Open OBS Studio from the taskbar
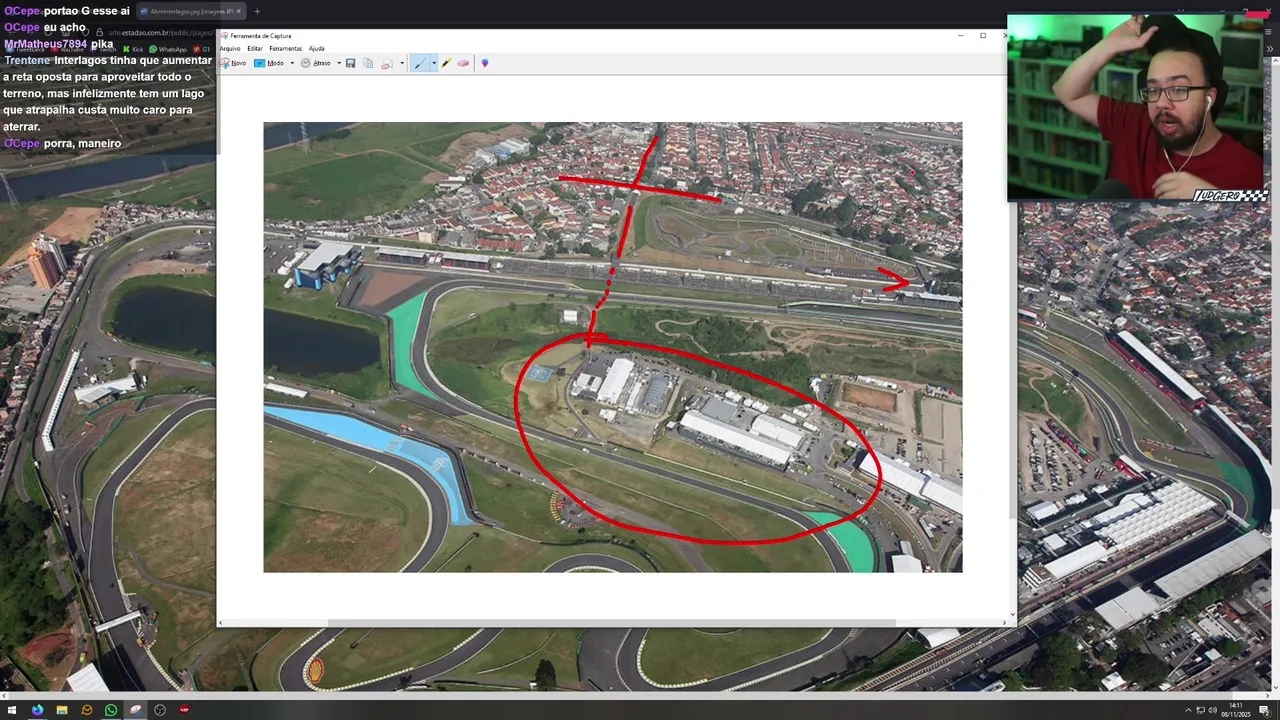This screenshot has height=720, width=1280. (160, 710)
